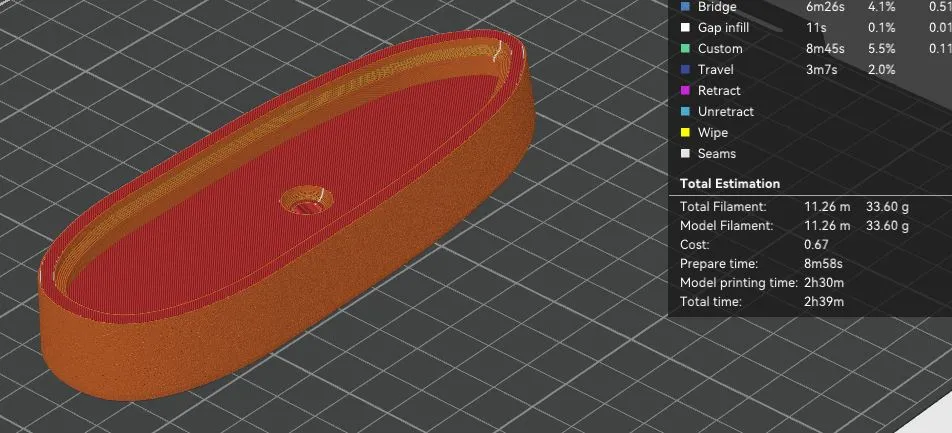Click the Custom percentage 5.5%

click(882, 49)
